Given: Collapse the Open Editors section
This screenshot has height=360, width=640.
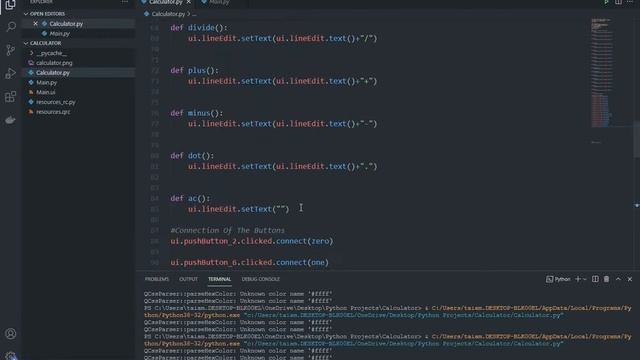Looking at the screenshot, I should (x=44, y=14).
